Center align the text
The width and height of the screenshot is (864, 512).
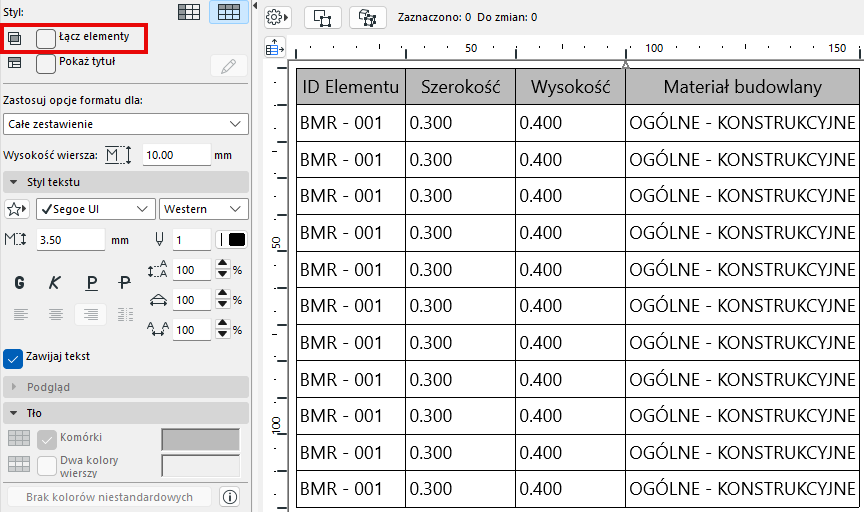(56, 314)
